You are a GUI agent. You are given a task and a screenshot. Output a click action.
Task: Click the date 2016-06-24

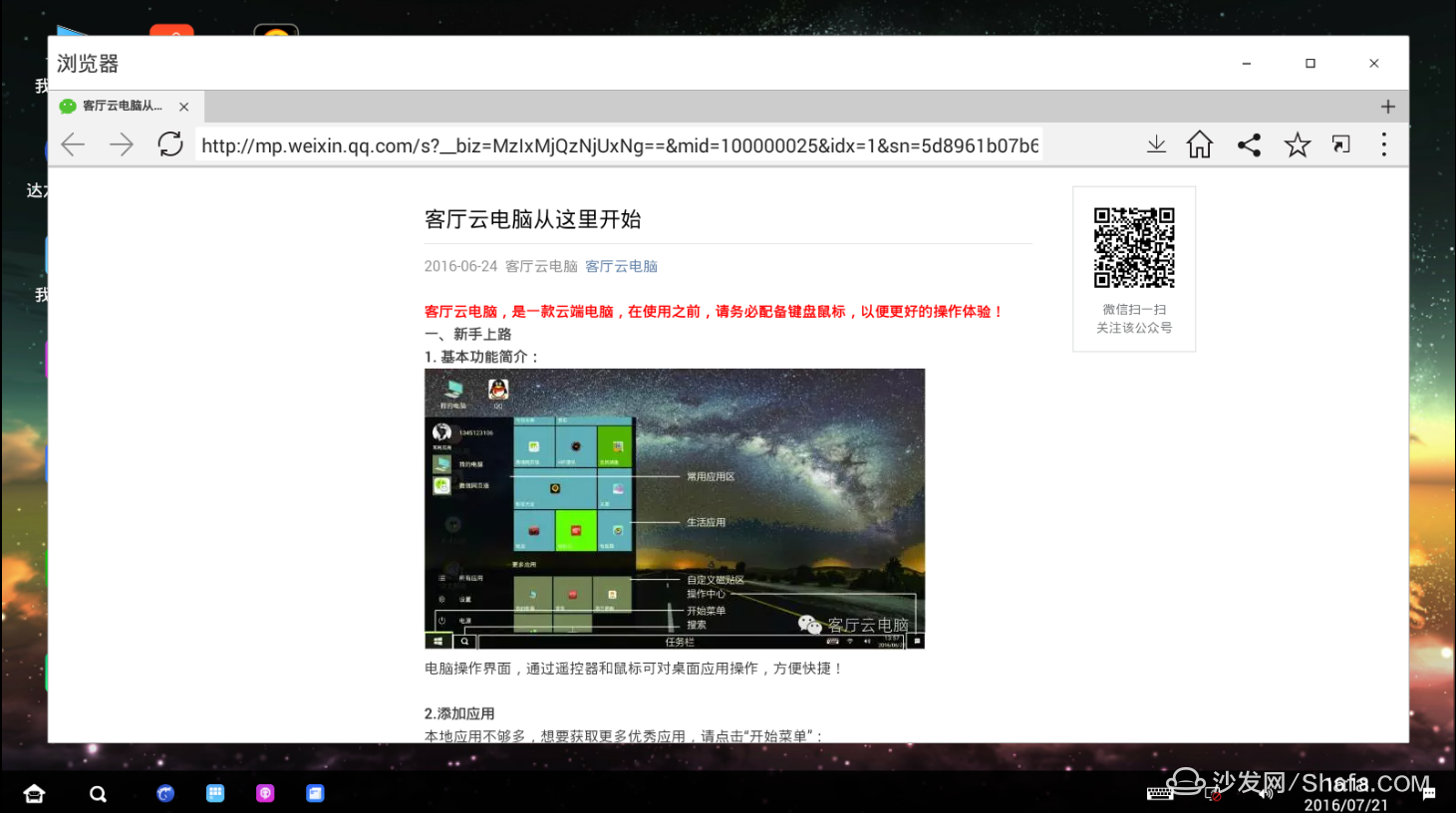tap(460, 266)
